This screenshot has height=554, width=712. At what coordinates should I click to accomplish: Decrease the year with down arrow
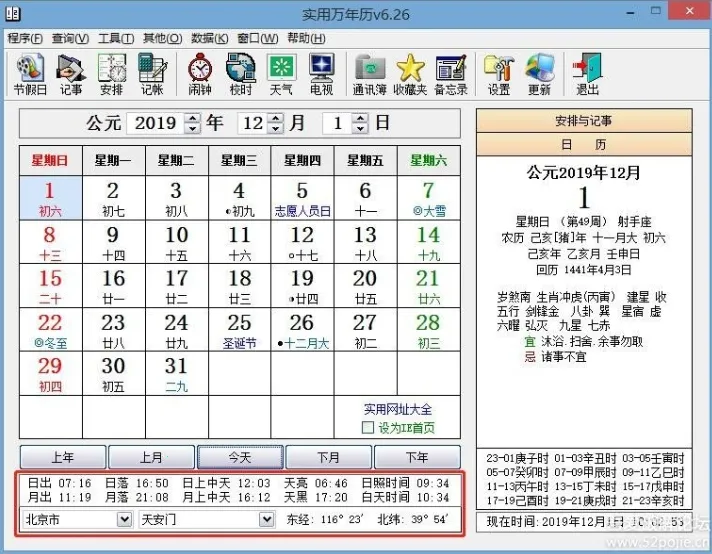(x=193, y=128)
